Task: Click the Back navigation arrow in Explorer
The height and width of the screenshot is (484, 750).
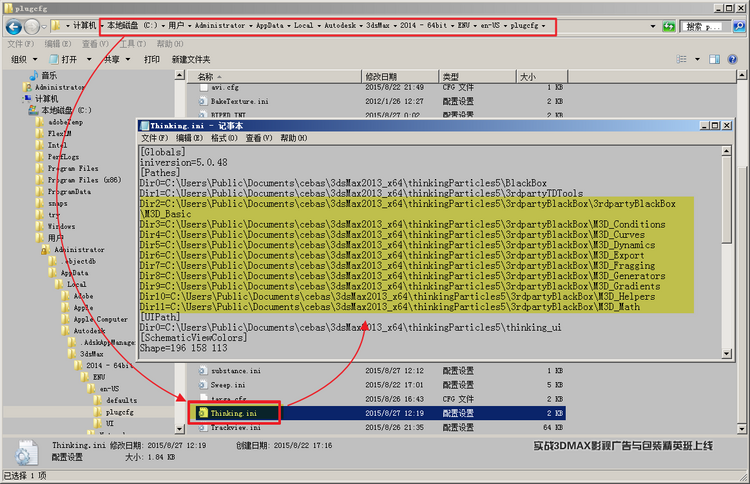Action: pos(14,27)
